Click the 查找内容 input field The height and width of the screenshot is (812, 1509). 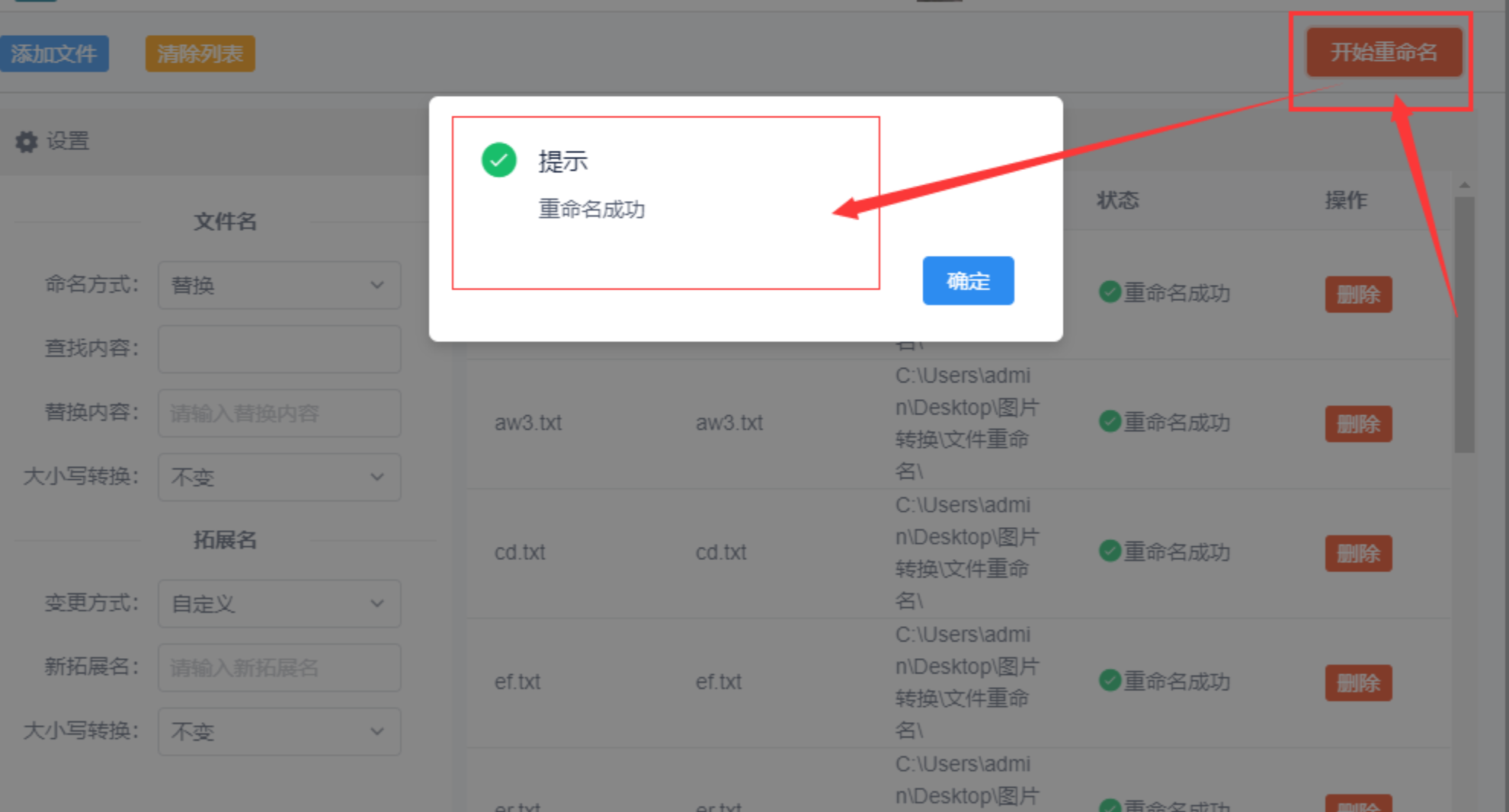click(279, 349)
